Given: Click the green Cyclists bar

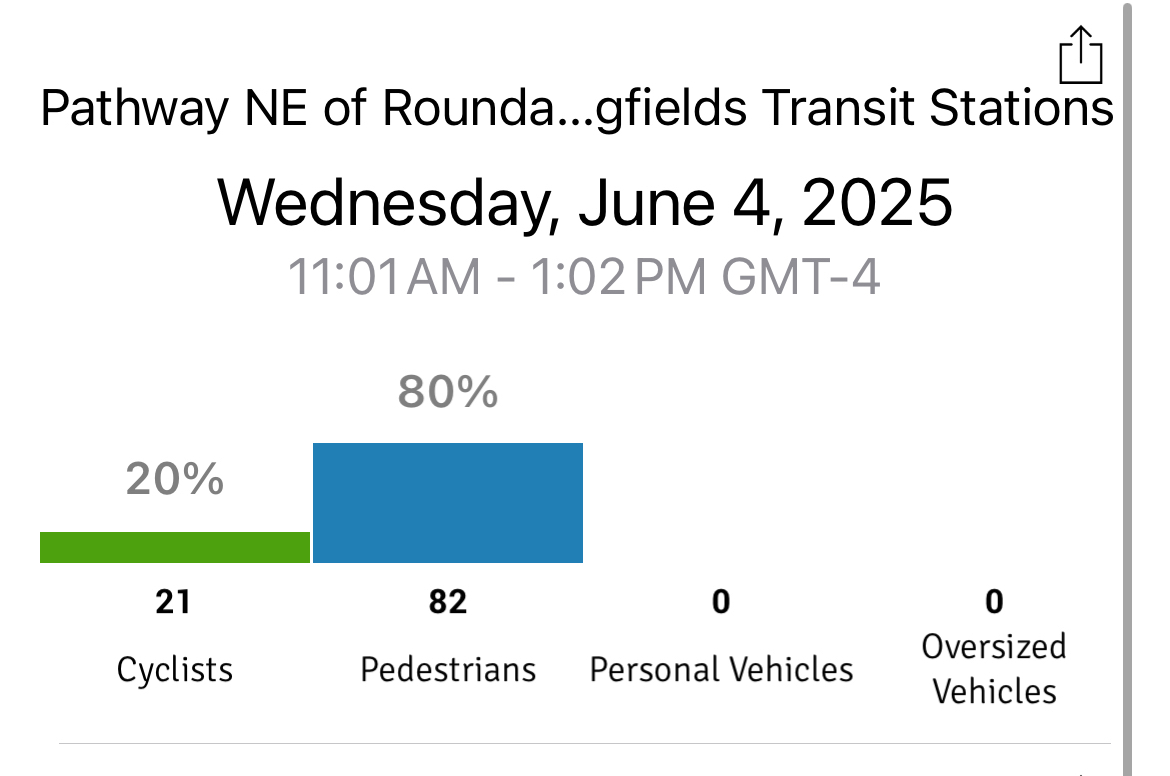Looking at the screenshot, I should click(175, 547).
